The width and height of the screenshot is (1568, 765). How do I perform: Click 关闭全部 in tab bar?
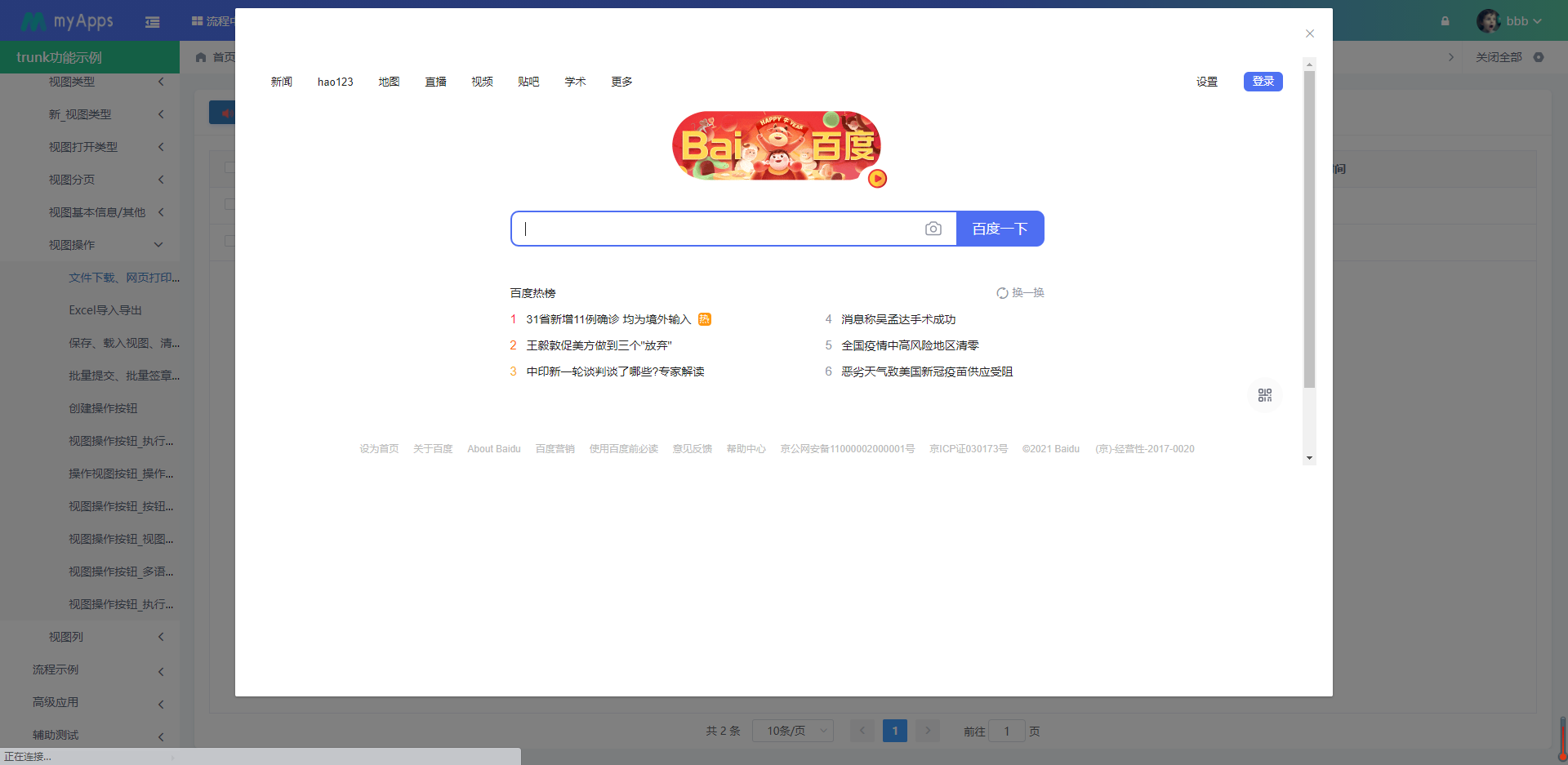[1499, 57]
